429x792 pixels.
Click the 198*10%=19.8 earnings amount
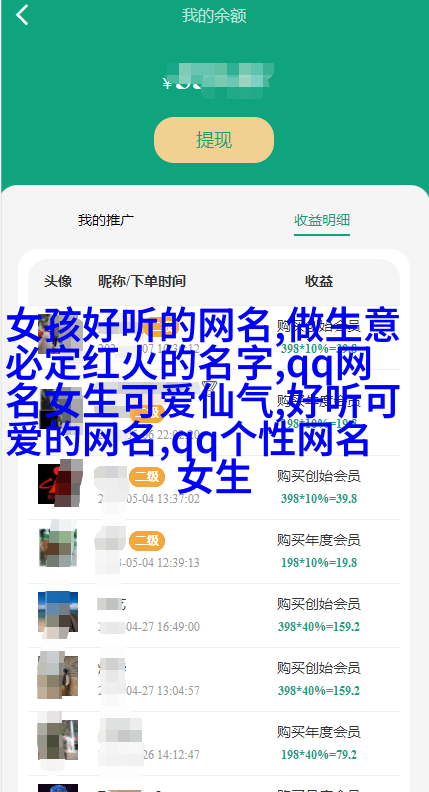pyautogui.click(x=319, y=563)
